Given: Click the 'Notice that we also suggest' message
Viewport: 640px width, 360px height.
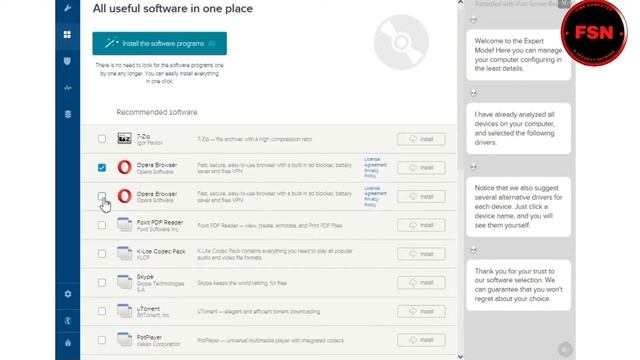Looking at the screenshot, I should 518,207.
